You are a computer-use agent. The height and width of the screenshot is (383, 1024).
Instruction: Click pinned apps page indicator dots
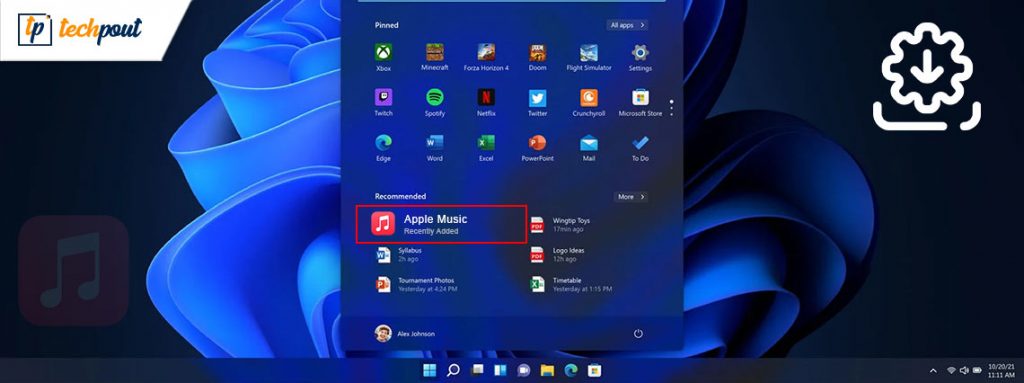tap(671, 108)
